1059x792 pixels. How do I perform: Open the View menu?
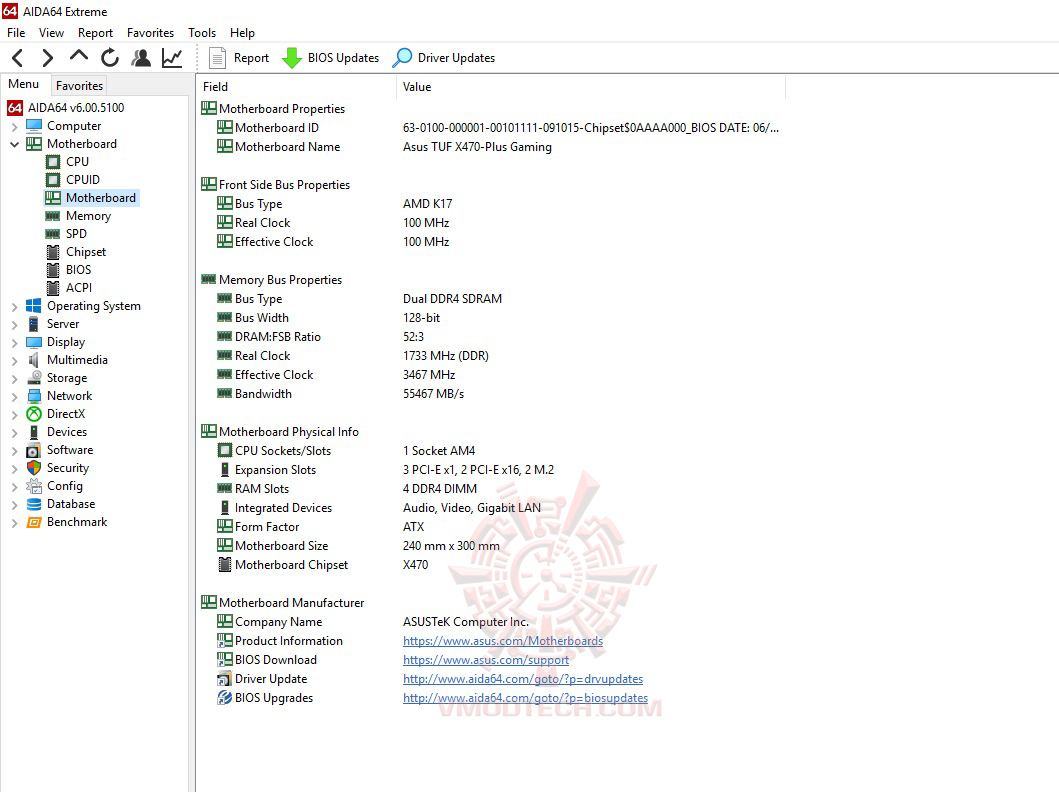(x=51, y=32)
